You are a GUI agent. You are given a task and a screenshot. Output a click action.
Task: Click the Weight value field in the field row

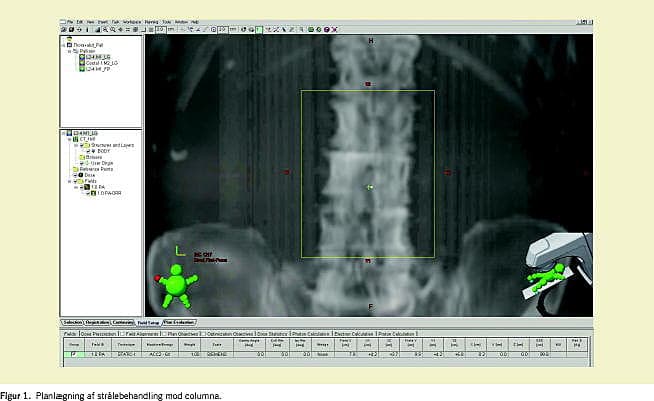tap(180, 354)
